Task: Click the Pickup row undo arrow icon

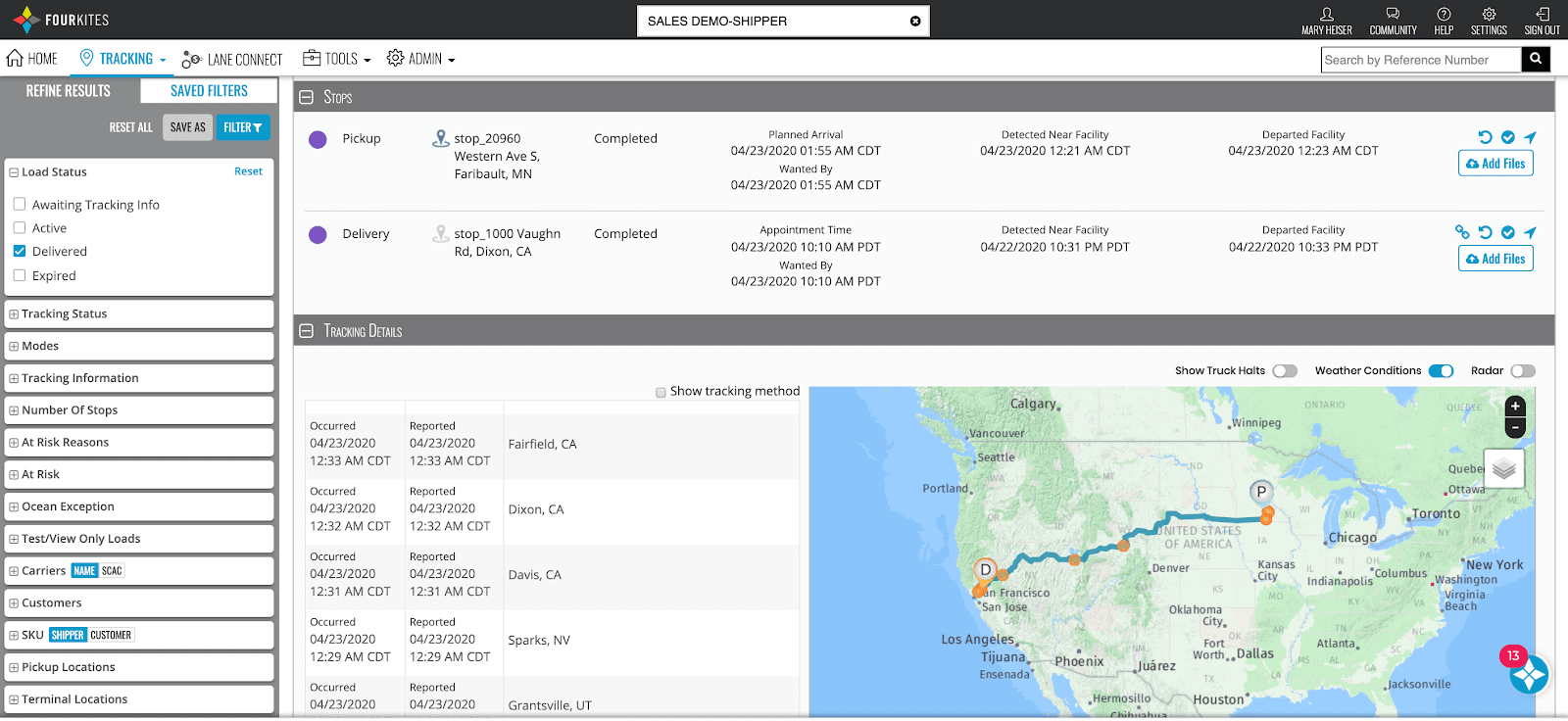Action: pos(1485,137)
